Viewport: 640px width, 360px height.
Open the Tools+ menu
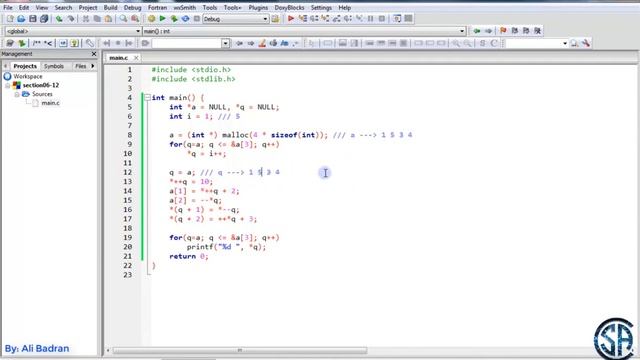point(232,8)
